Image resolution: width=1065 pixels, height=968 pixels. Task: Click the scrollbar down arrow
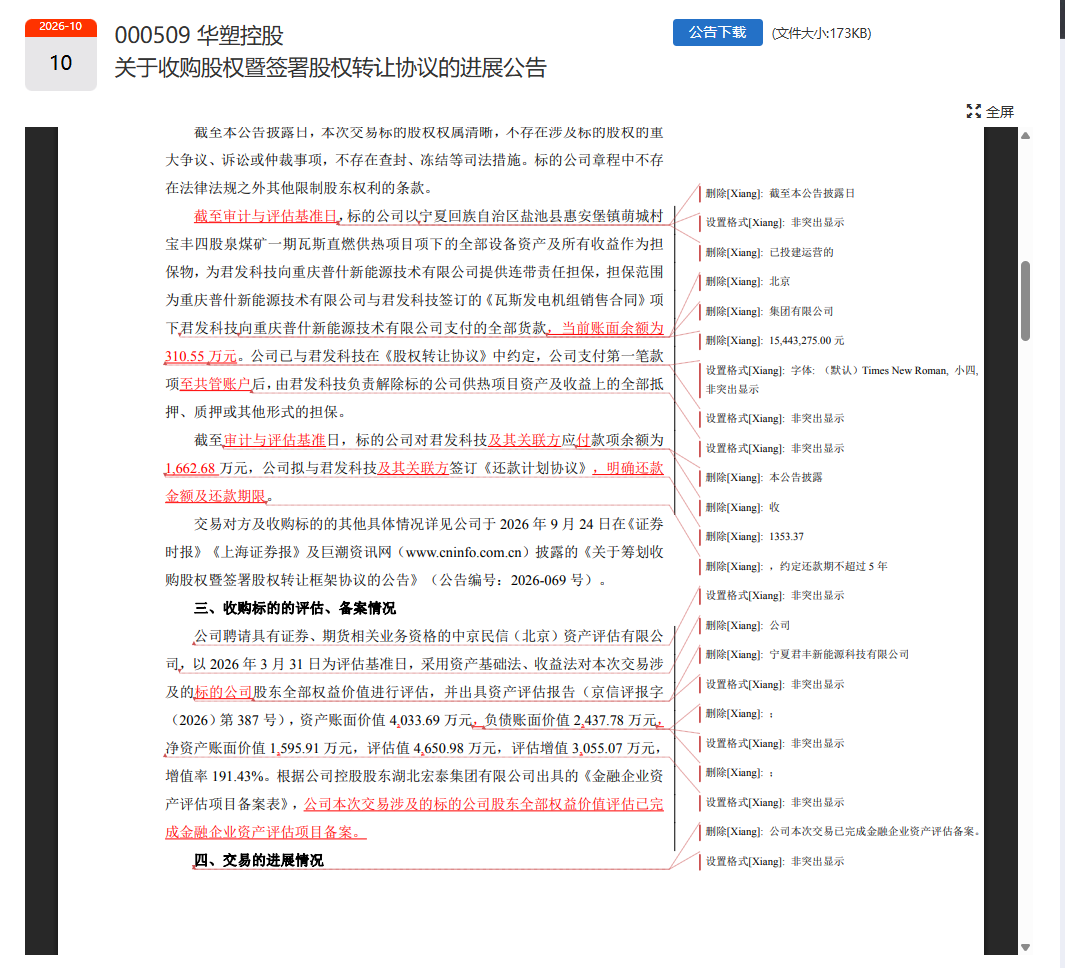(1026, 947)
